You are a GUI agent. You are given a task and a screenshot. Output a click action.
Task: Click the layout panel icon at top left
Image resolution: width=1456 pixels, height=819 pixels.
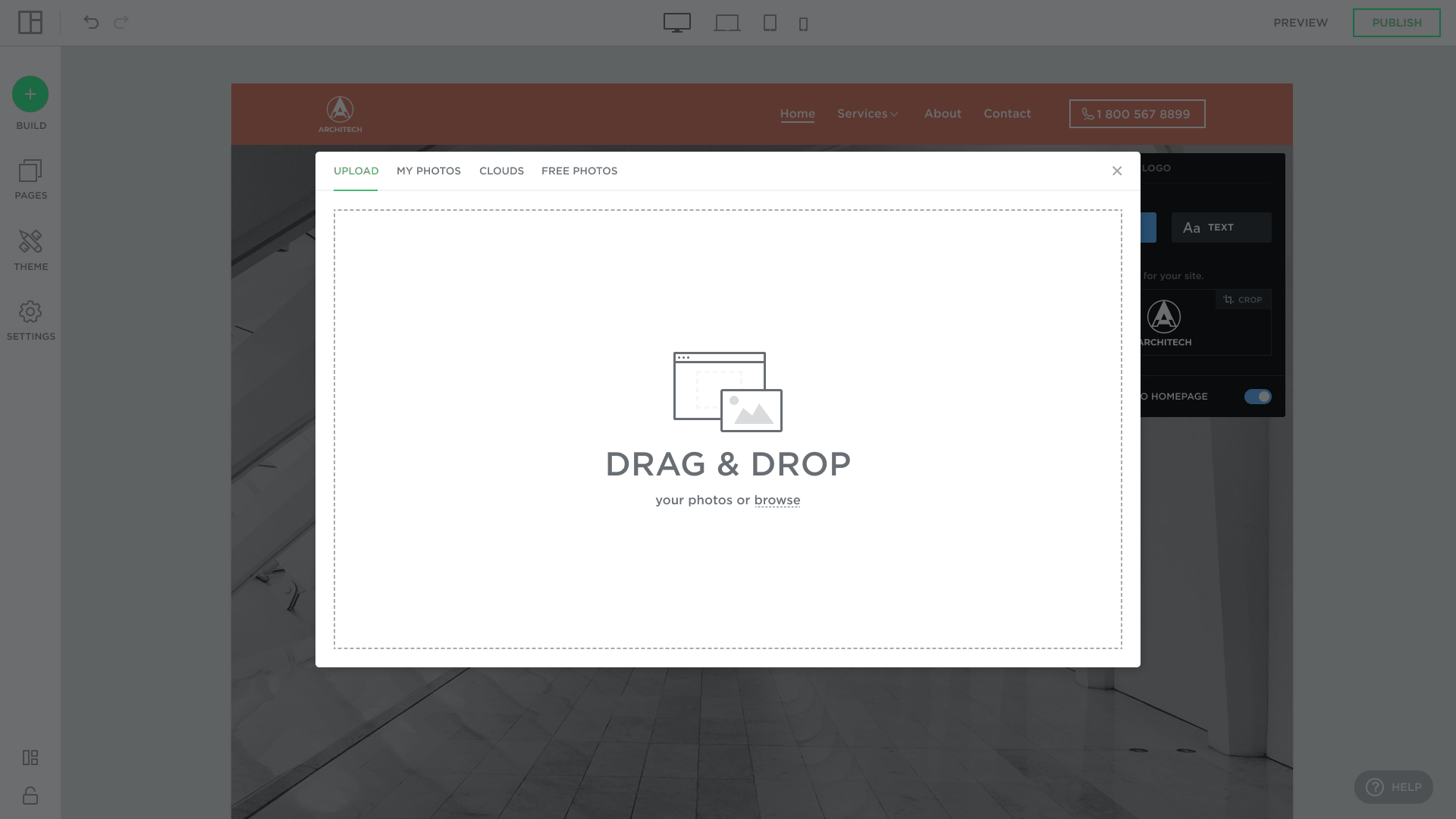30,23
